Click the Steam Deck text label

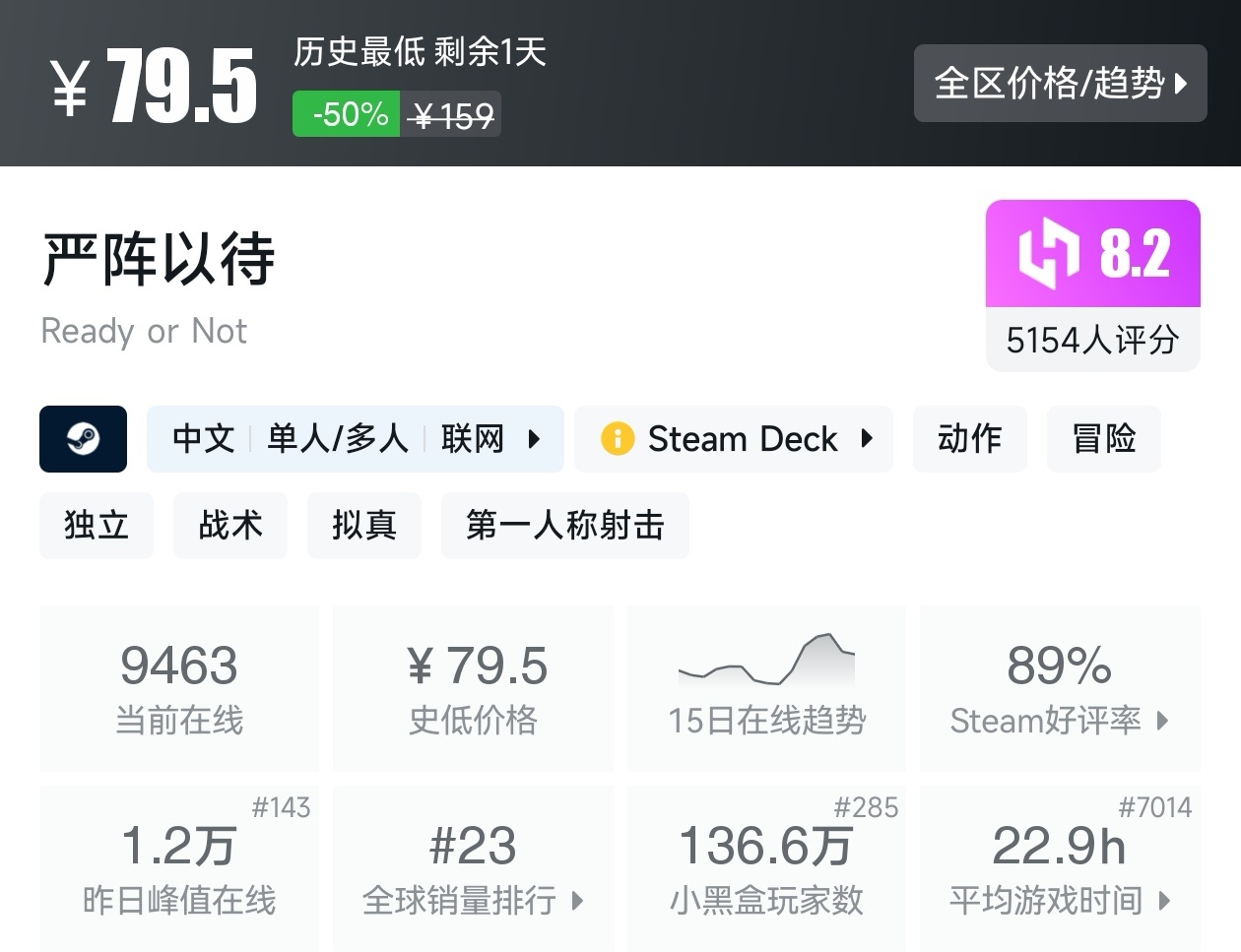click(743, 438)
